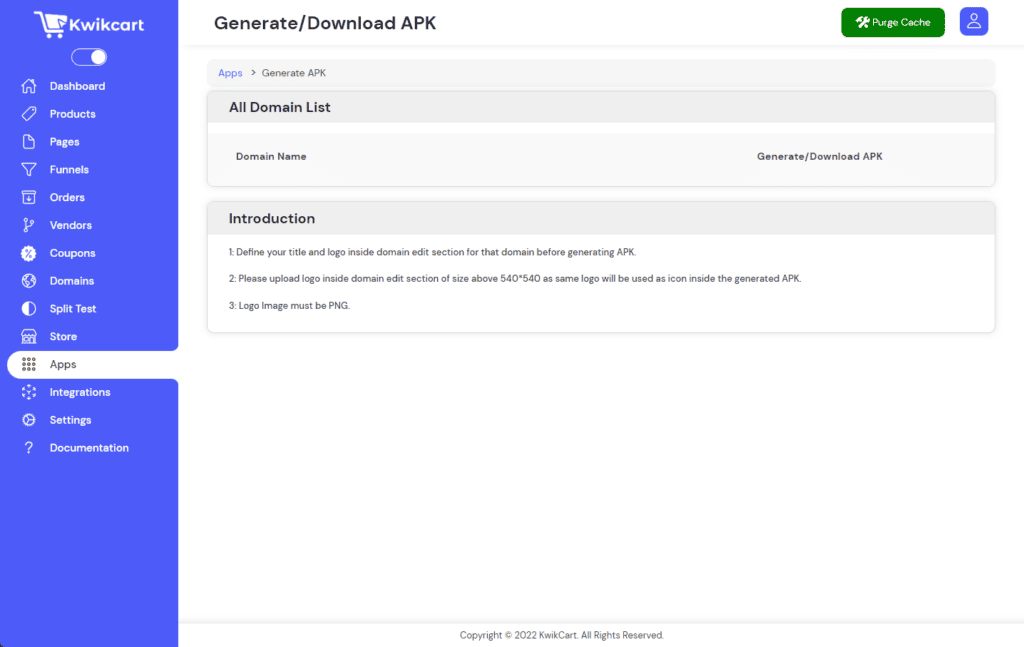The height and width of the screenshot is (647, 1024).
Task: Click the green Purge Cache button
Action: tap(893, 22)
